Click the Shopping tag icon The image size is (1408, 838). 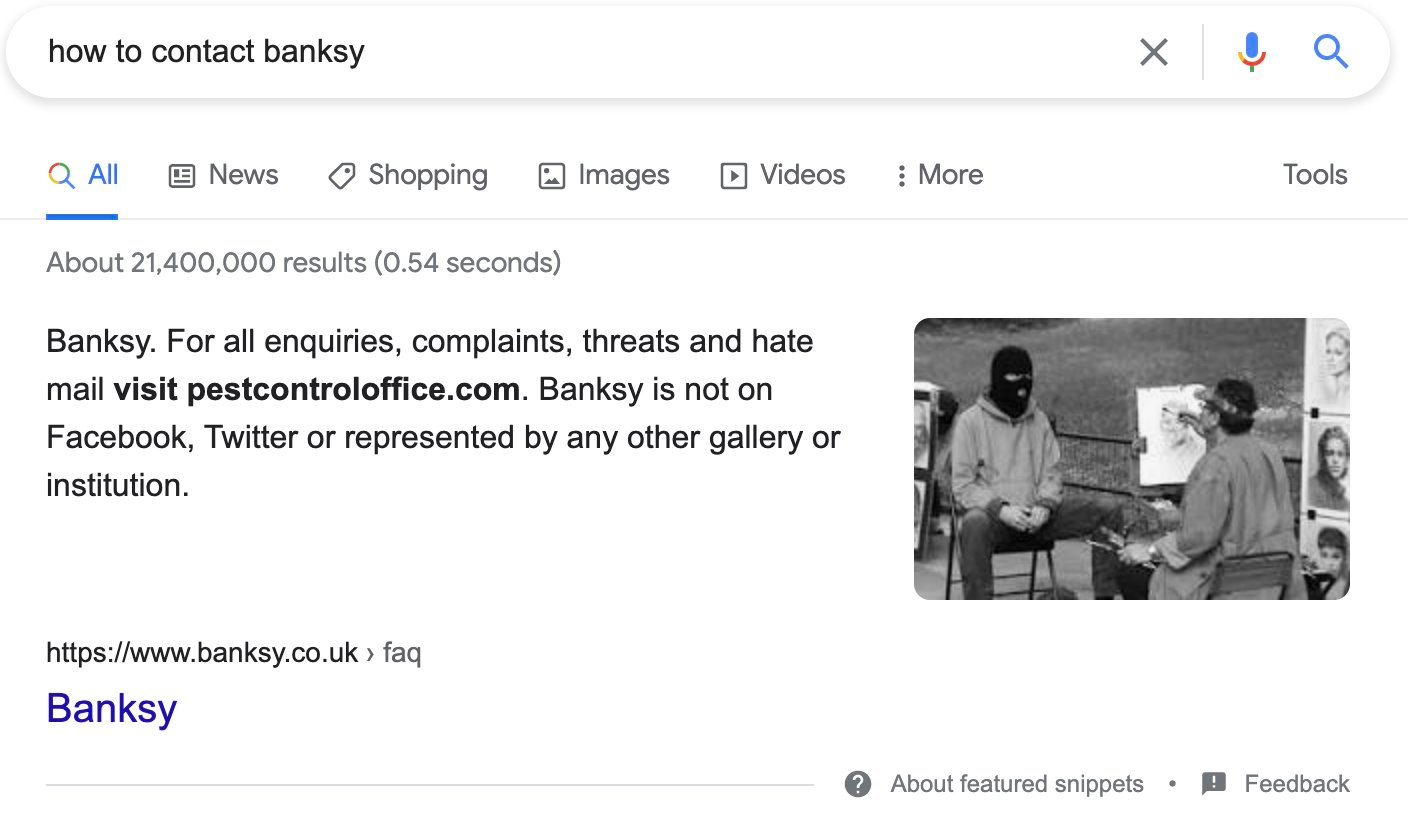click(x=342, y=176)
